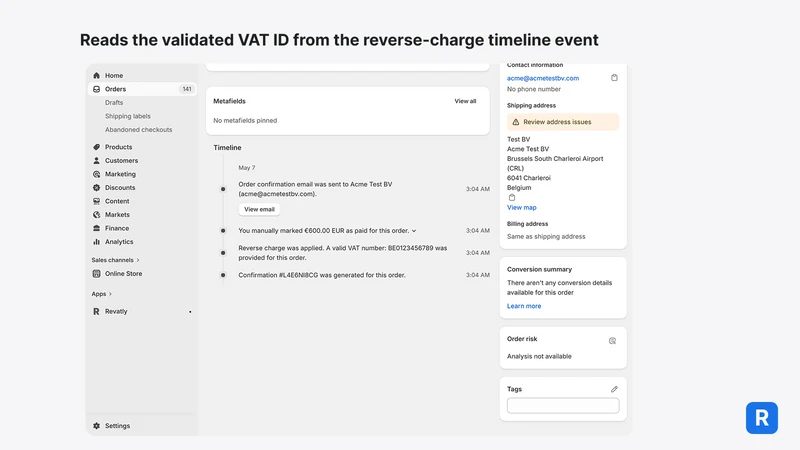Click the Online Store icon
Screen dimensions: 800x450
[96, 273]
